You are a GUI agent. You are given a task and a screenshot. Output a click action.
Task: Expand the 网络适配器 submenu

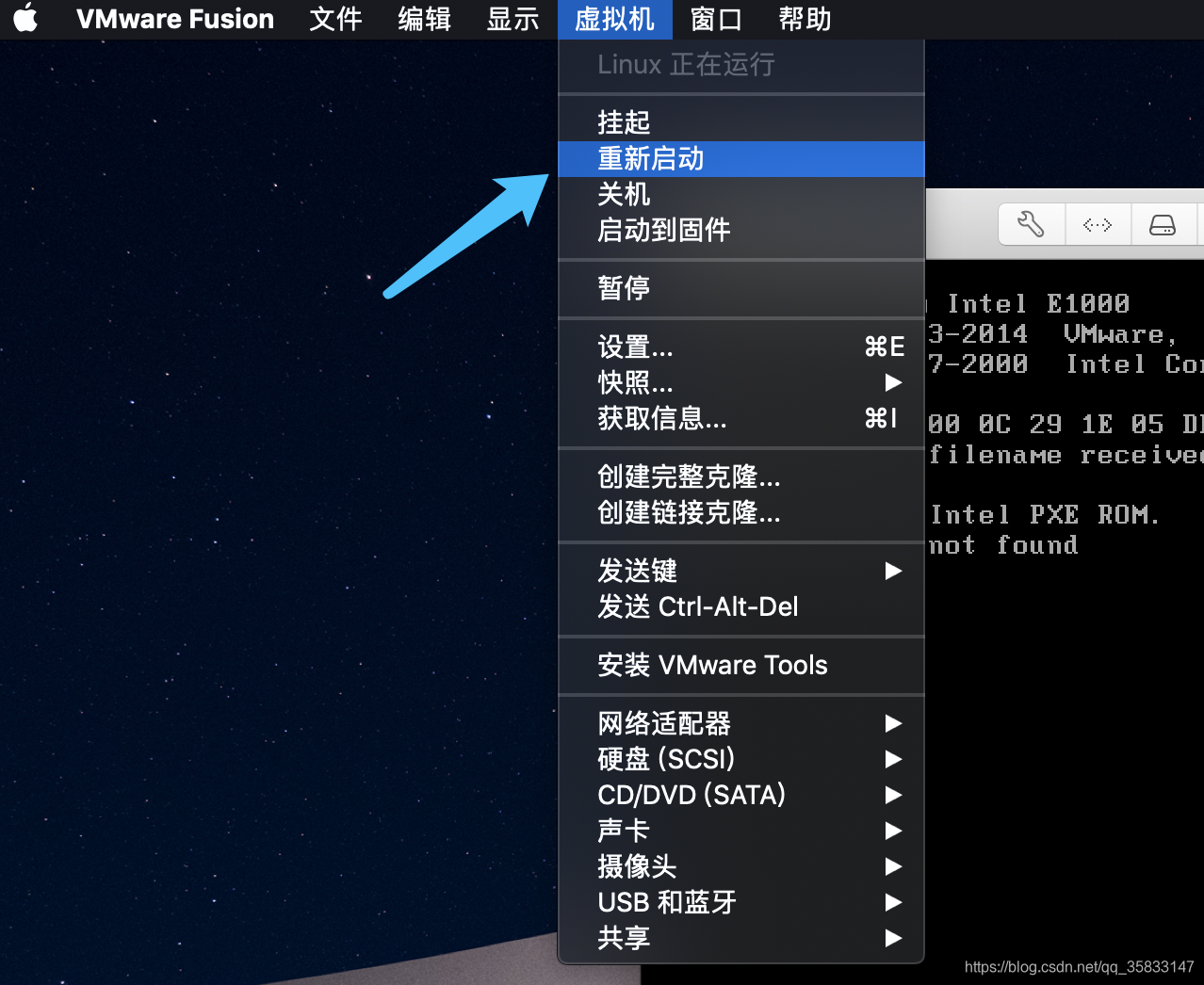[x=741, y=723]
